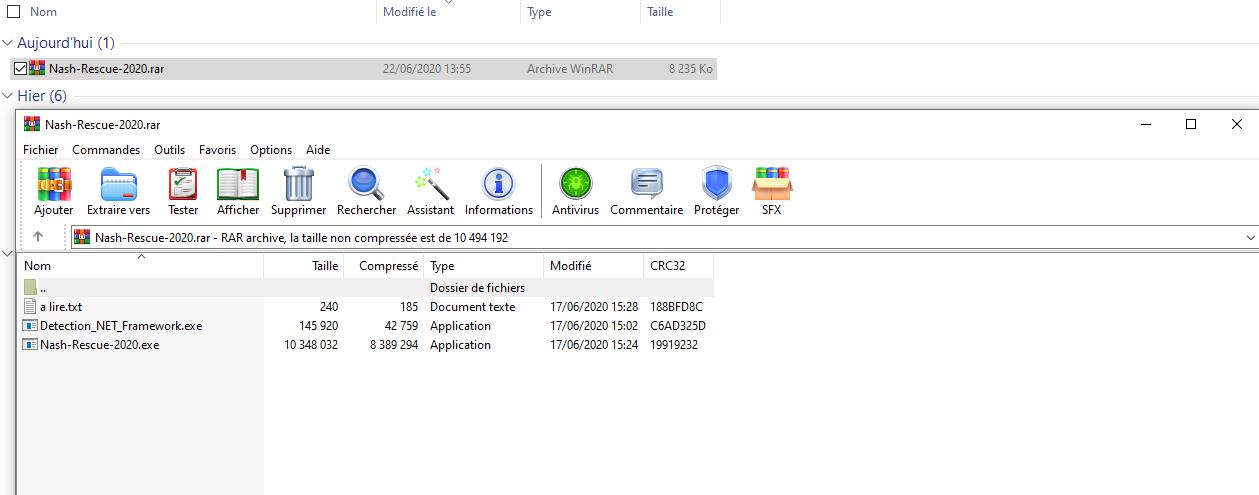The height and width of the screenshot is (495, 1259).
Task: Select the a lire.txt file name
Action: (x=61, y=307)
